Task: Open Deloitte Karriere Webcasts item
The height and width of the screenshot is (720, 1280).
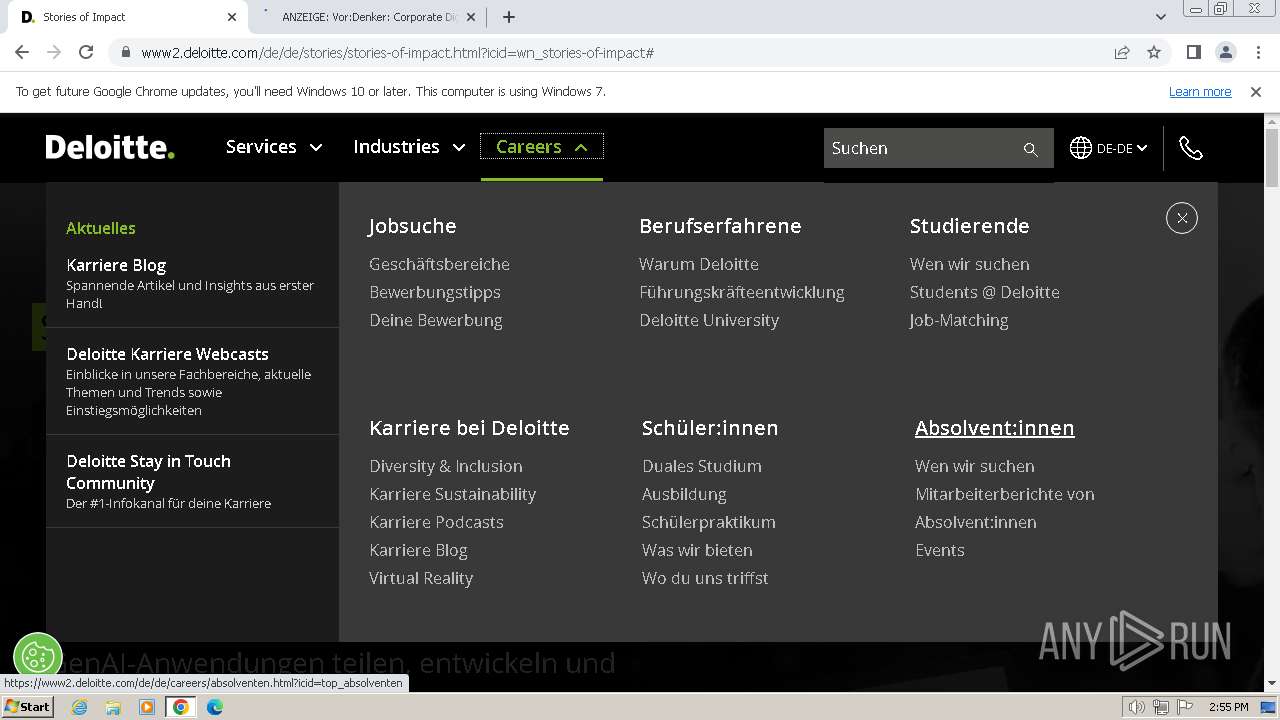Action: point(192,381)
